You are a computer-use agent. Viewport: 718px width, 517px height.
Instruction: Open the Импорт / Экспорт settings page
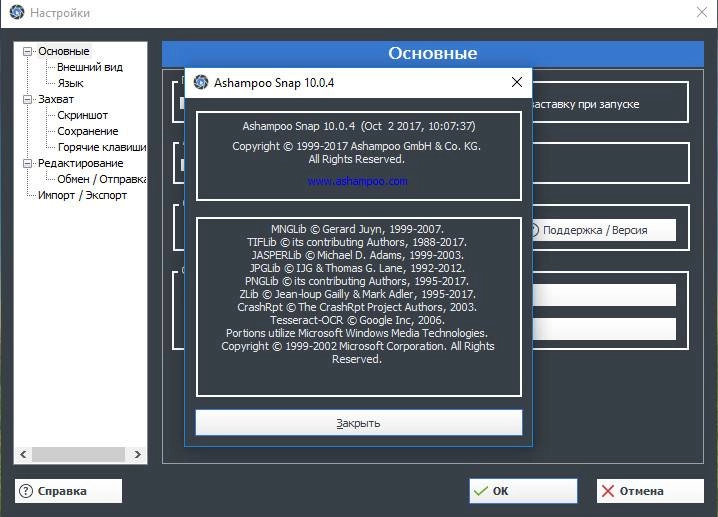(x=82, y=195)
